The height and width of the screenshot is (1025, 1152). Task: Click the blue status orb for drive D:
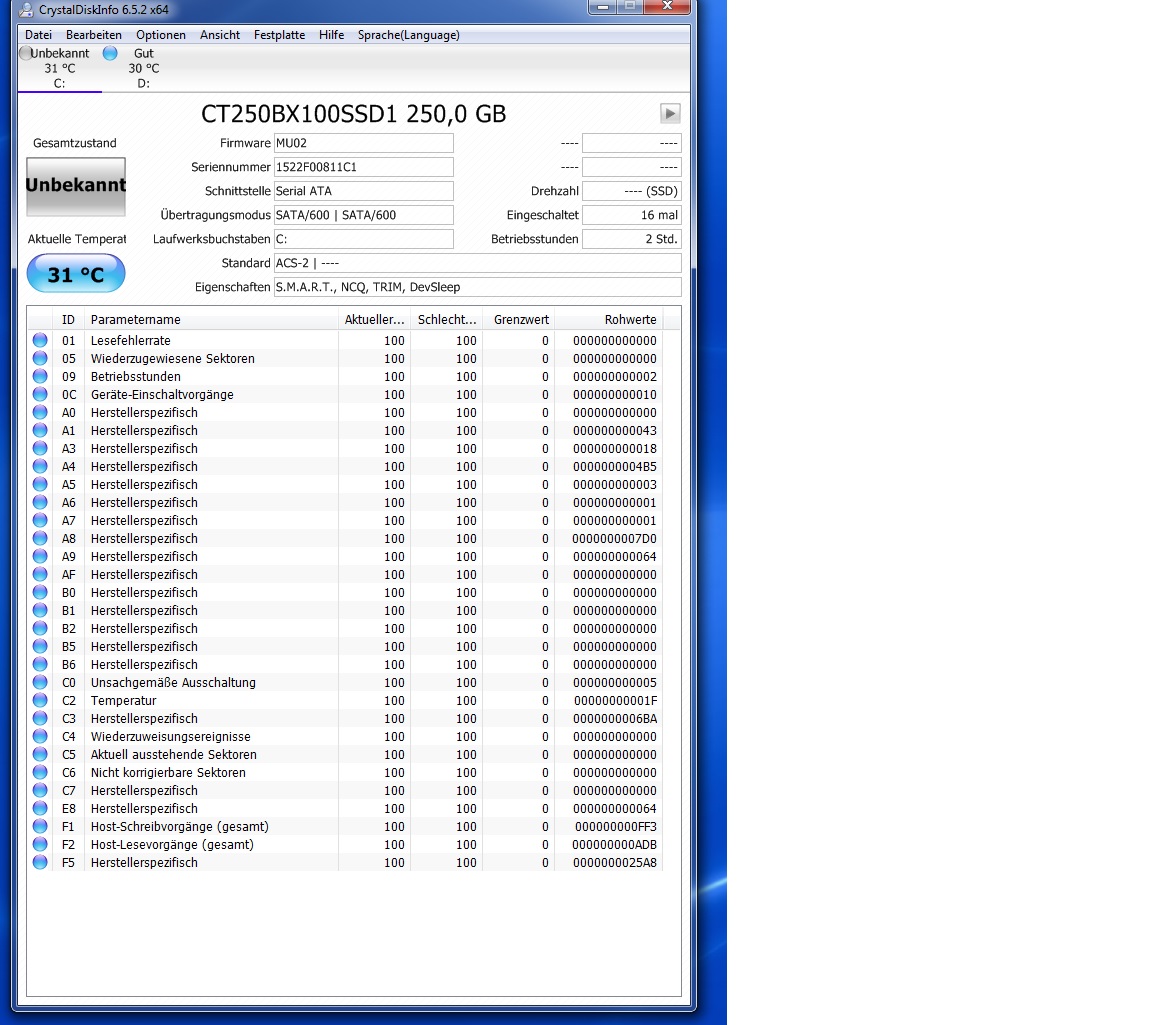click(x=110, y=53)
